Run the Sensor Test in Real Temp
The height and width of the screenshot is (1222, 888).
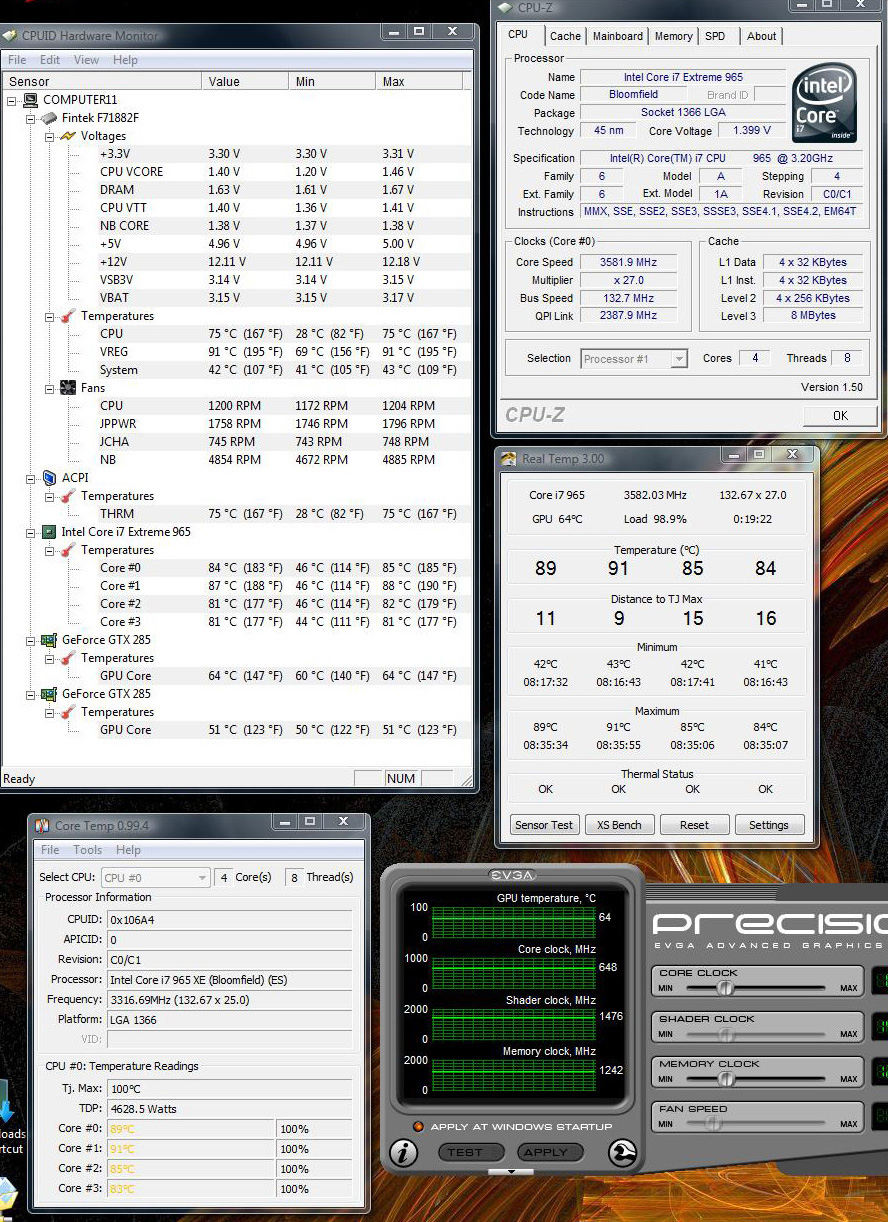[544, 825]
